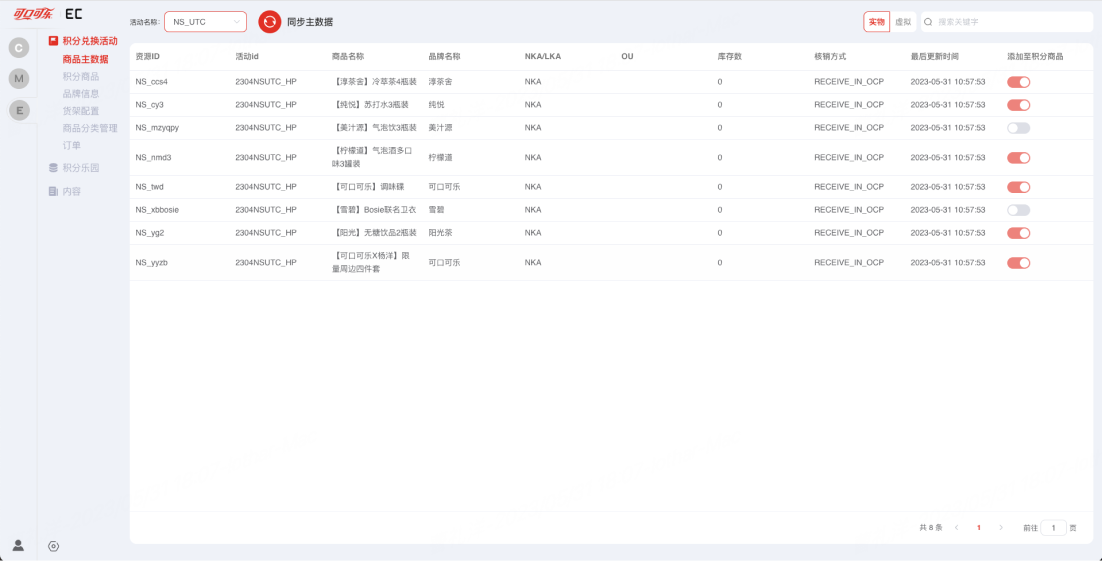The image size is (1102, 561).
Task: Select the C circle sidebar icon
Action: [19, 48]
